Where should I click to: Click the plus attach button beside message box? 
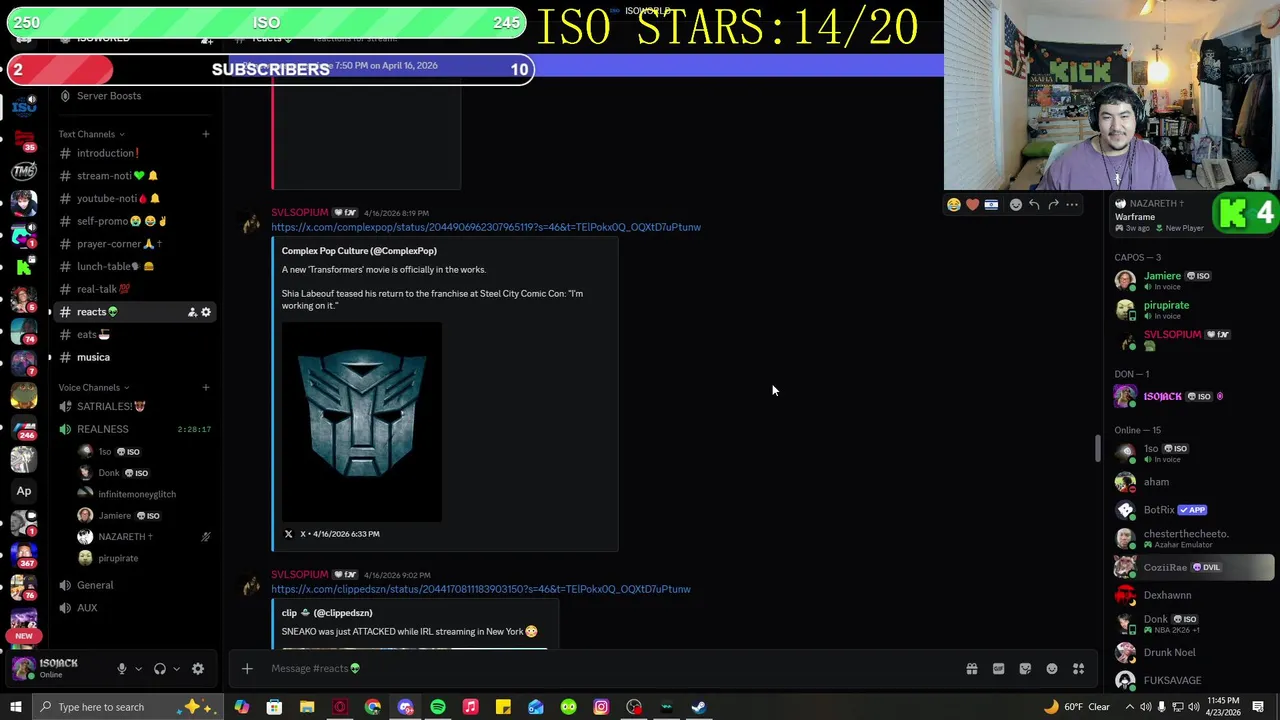pyautogui.click(x=247, y=669)
